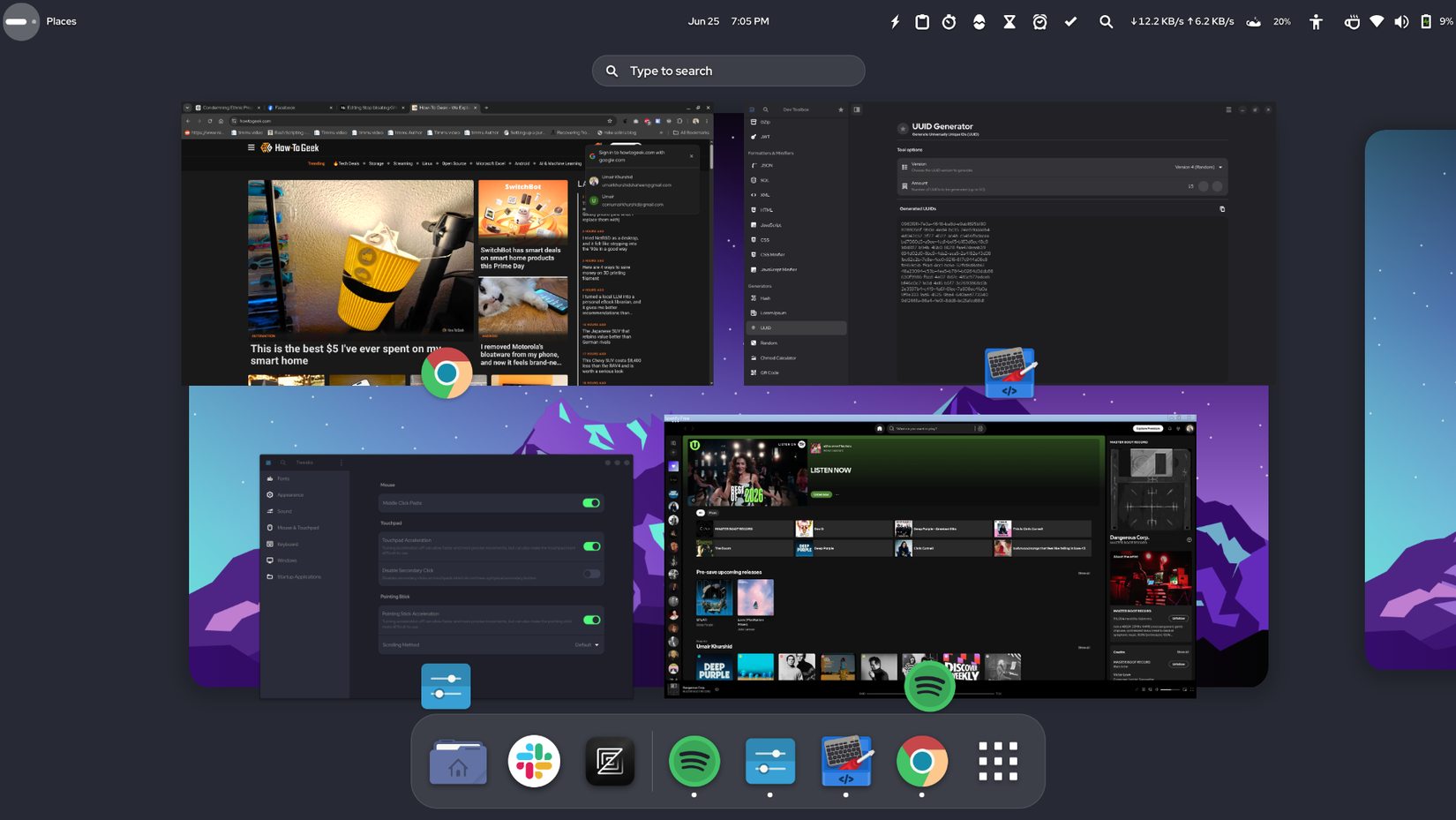Viewport: 1456px width, 820px height.
Task: Click the Open Source link on How-To Geek
Action: pos(454,163)
